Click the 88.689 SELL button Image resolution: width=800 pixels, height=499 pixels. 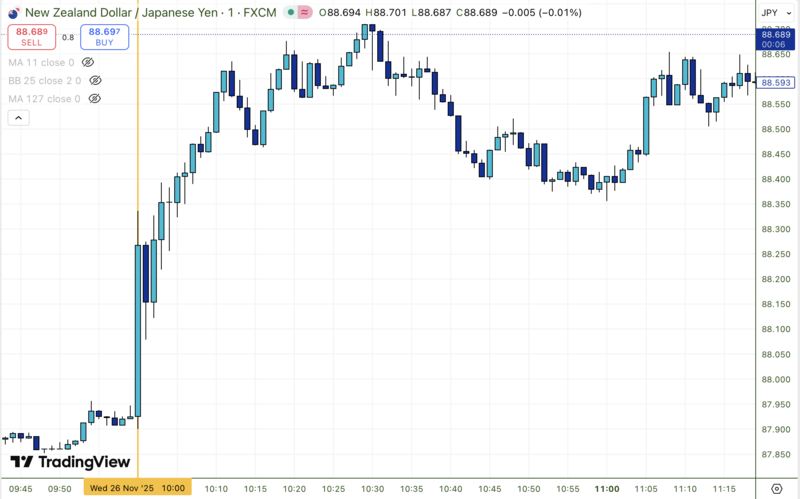click(x=32, y=37)
